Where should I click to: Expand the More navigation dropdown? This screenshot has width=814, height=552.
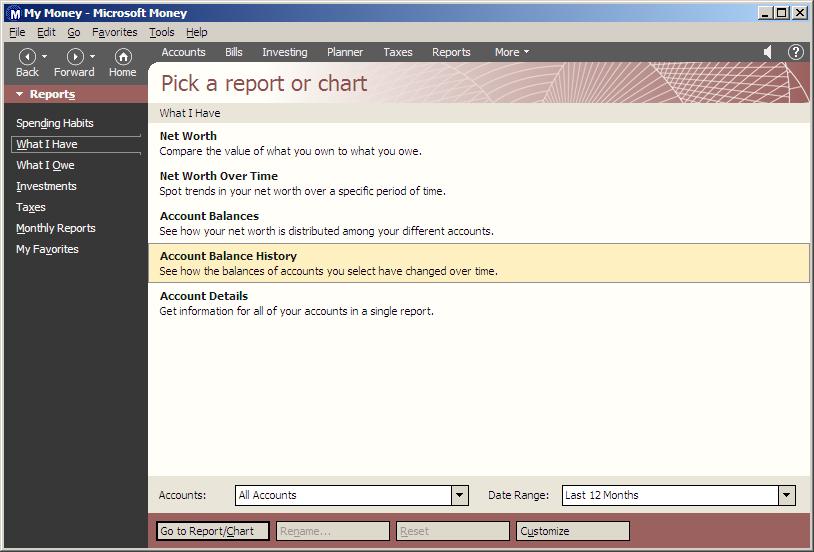512,52
